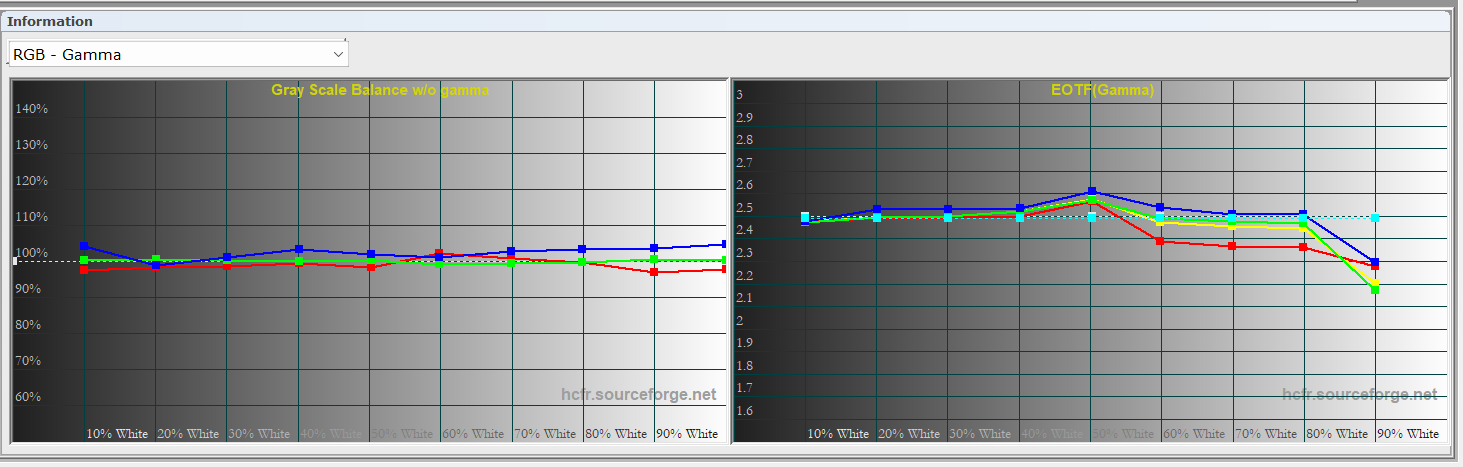Click the Gray Scale Balance w/o gamma title
Viewport: 1463px width, 467px height.
380,90
